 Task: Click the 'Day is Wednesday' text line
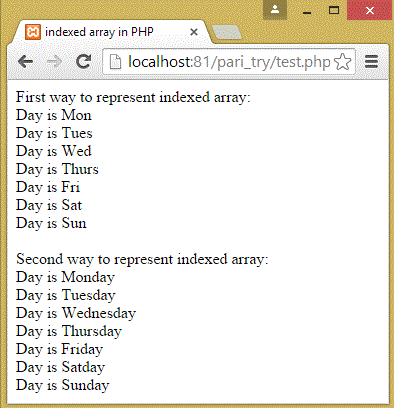pos(76,313)
